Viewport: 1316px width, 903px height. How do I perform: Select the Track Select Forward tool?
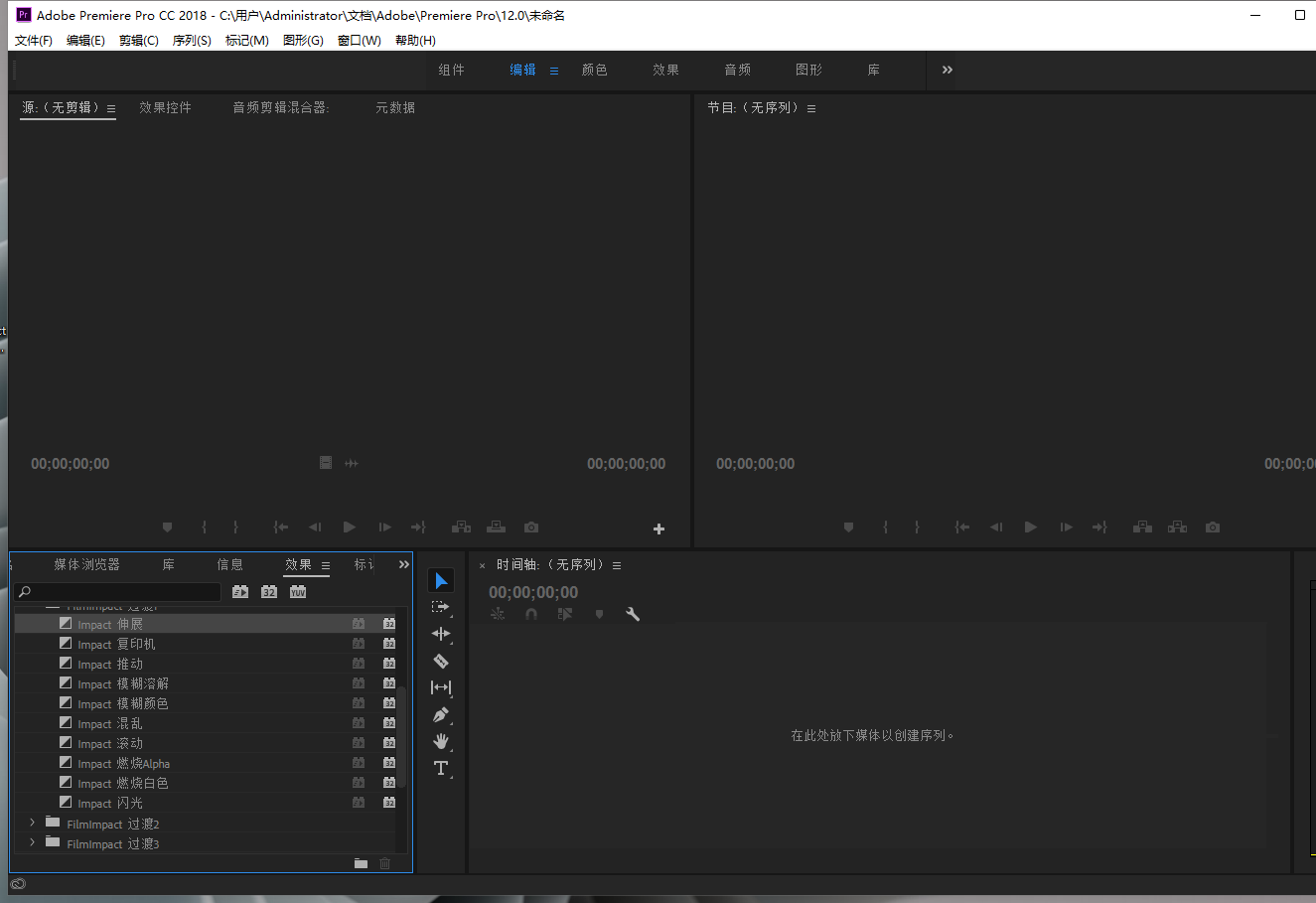441,607
